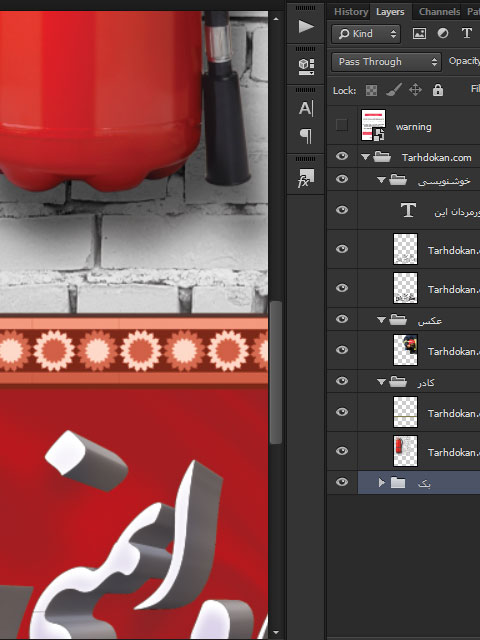The image size is (480, 640).
Task: Hide the Tarhdokan layer inside عکس group
Action: [342, 350]
